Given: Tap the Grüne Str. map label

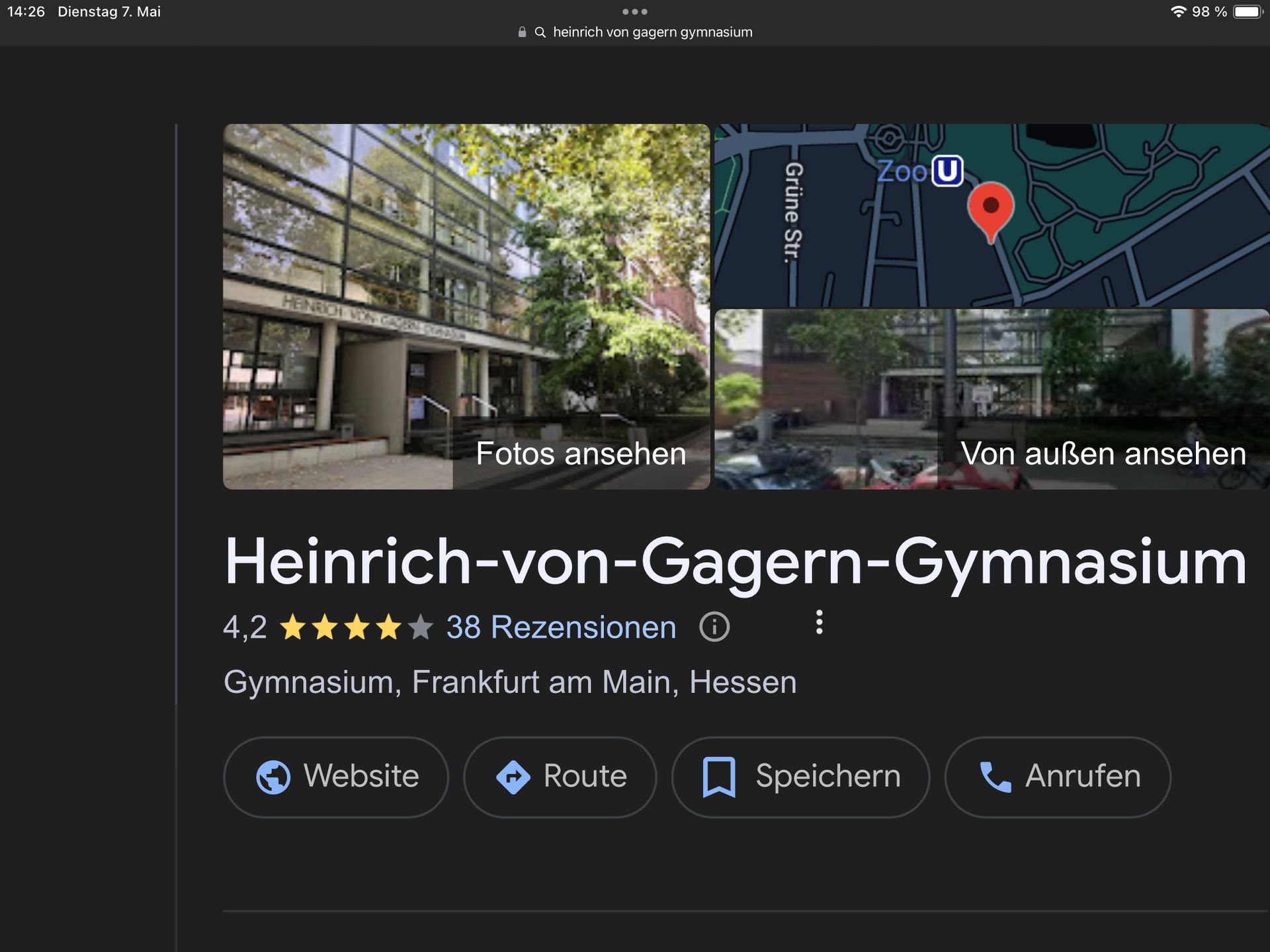Looking at the screenshot, I should click(x=793, y=213).
